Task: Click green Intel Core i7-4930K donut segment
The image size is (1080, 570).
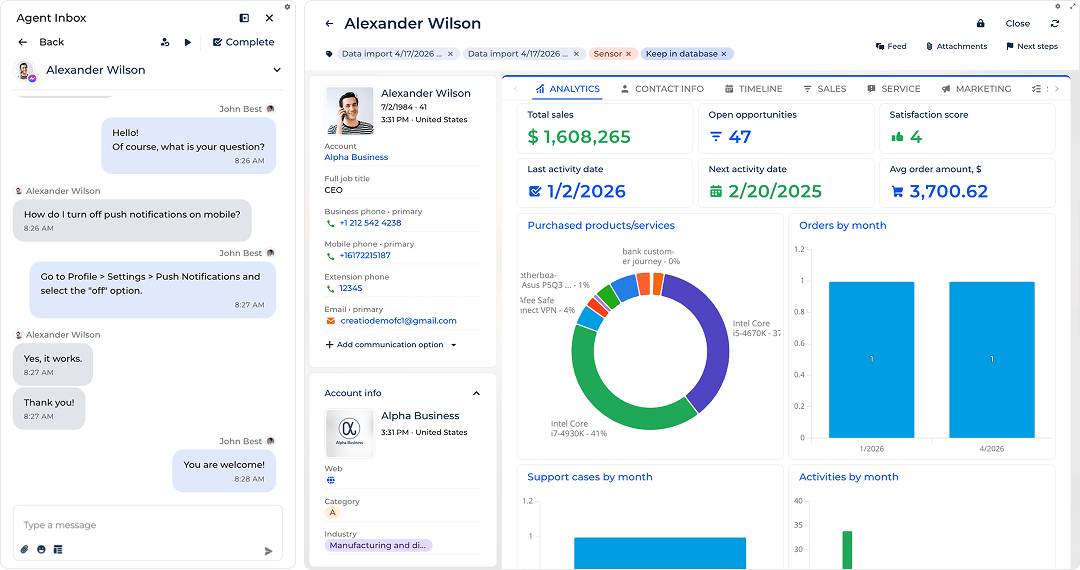Action: (x=613, y=405)
